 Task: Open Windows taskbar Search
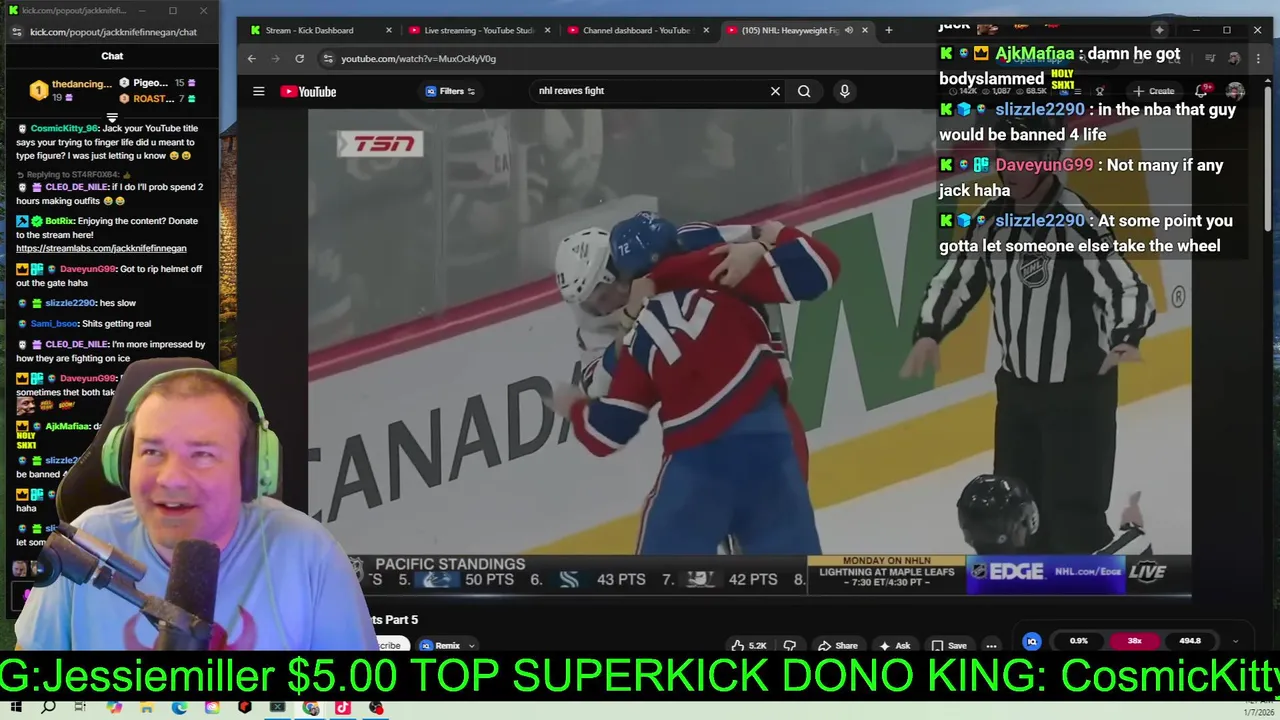tap(48, 708)
